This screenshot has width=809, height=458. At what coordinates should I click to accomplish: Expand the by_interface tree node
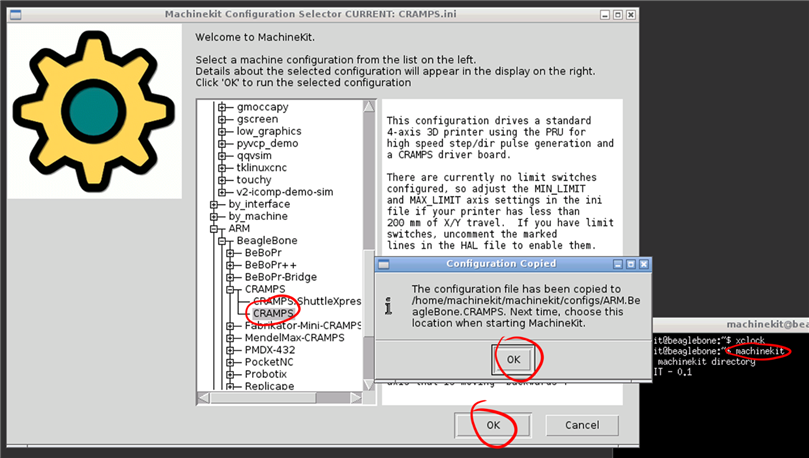click(214, 204)
